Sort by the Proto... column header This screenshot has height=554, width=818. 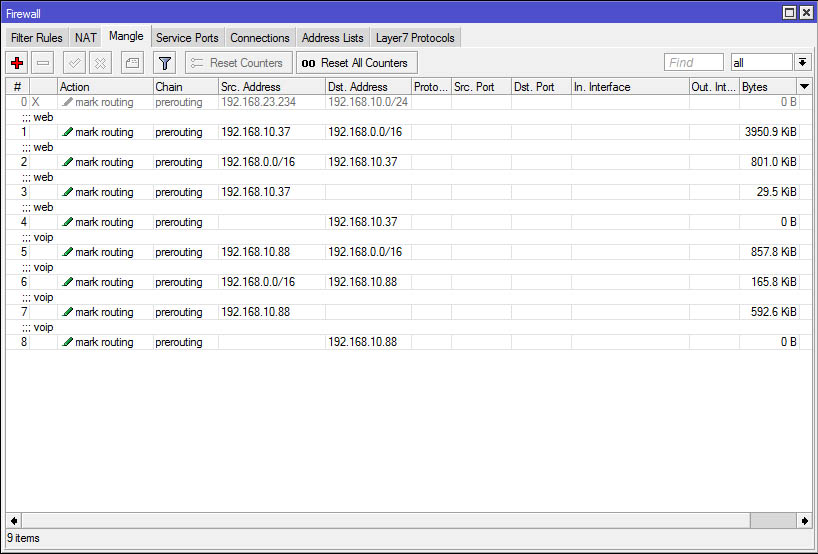pos(431,87)
